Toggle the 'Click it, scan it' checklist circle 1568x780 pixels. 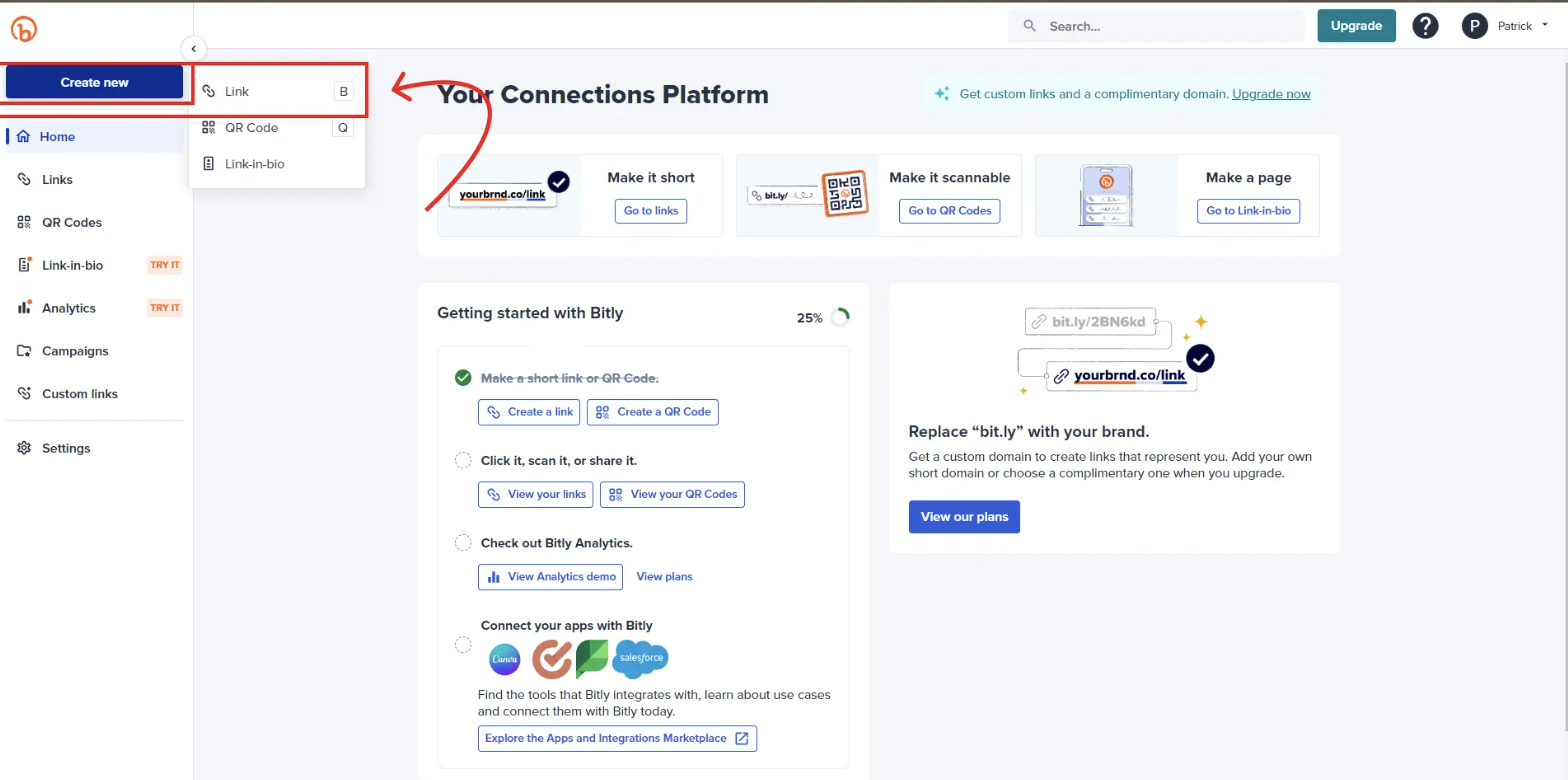[463, 460]
